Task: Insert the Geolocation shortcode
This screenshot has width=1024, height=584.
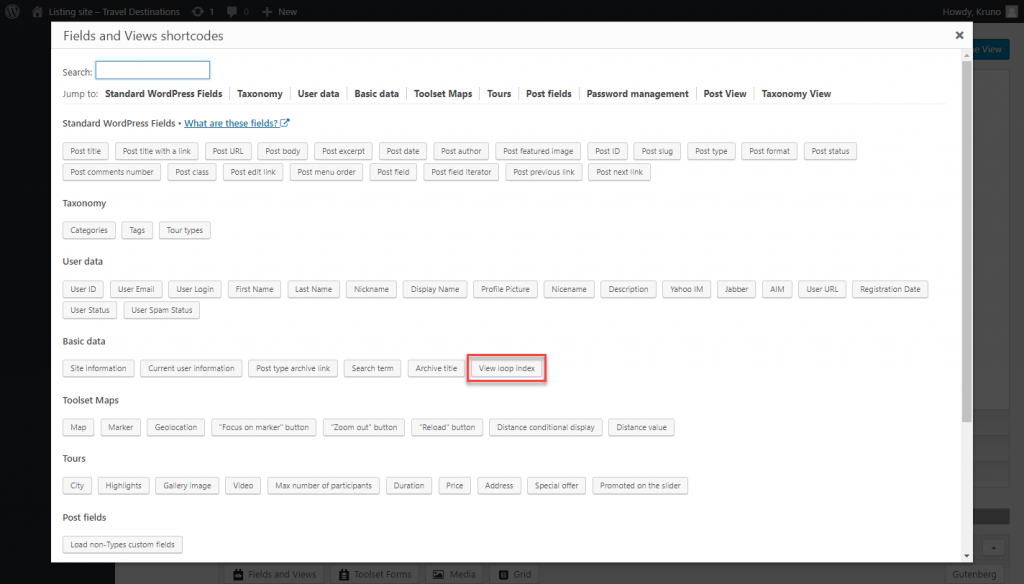Action: 176,427
